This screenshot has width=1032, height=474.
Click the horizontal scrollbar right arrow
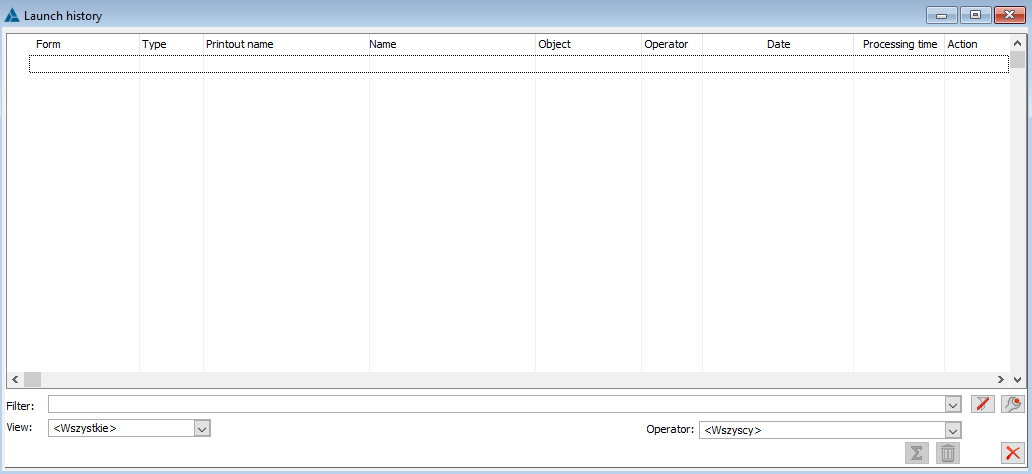[1000, 380]
